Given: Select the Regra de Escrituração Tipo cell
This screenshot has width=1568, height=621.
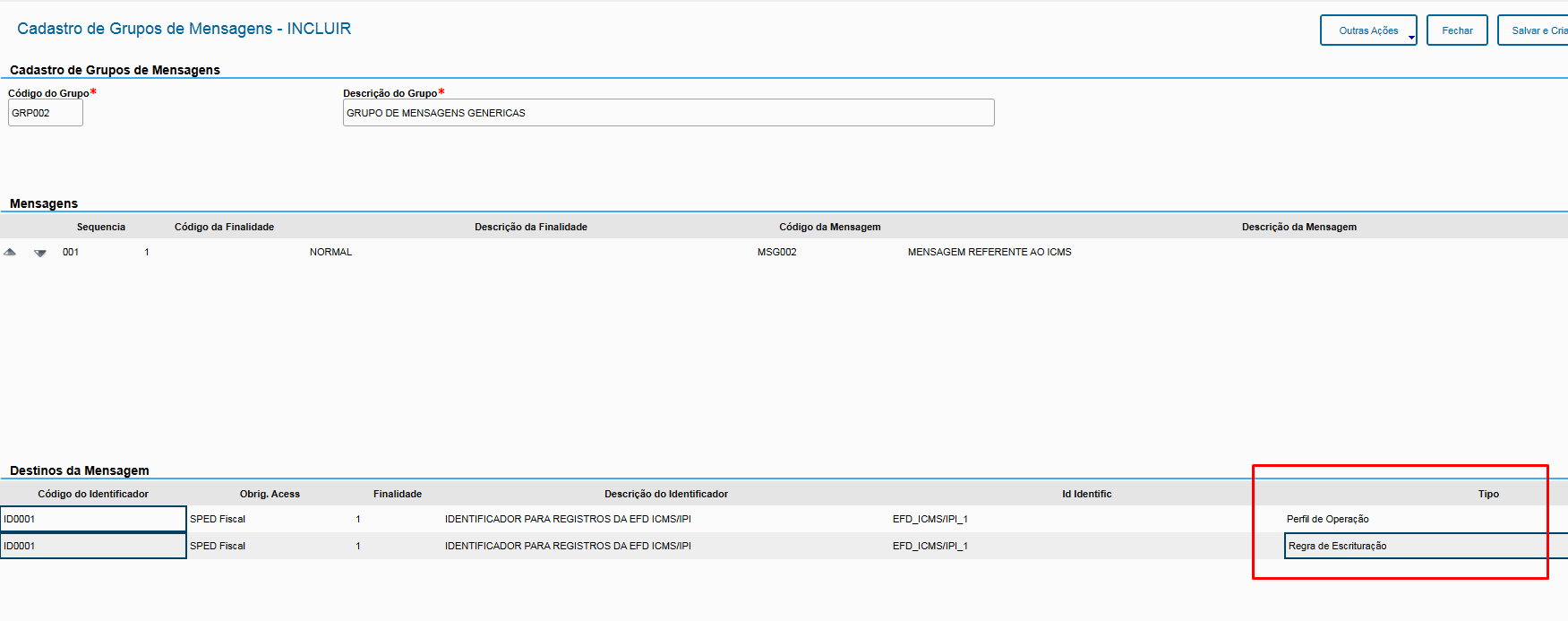Looking at the screenshot, I should tap(1415, 546).
